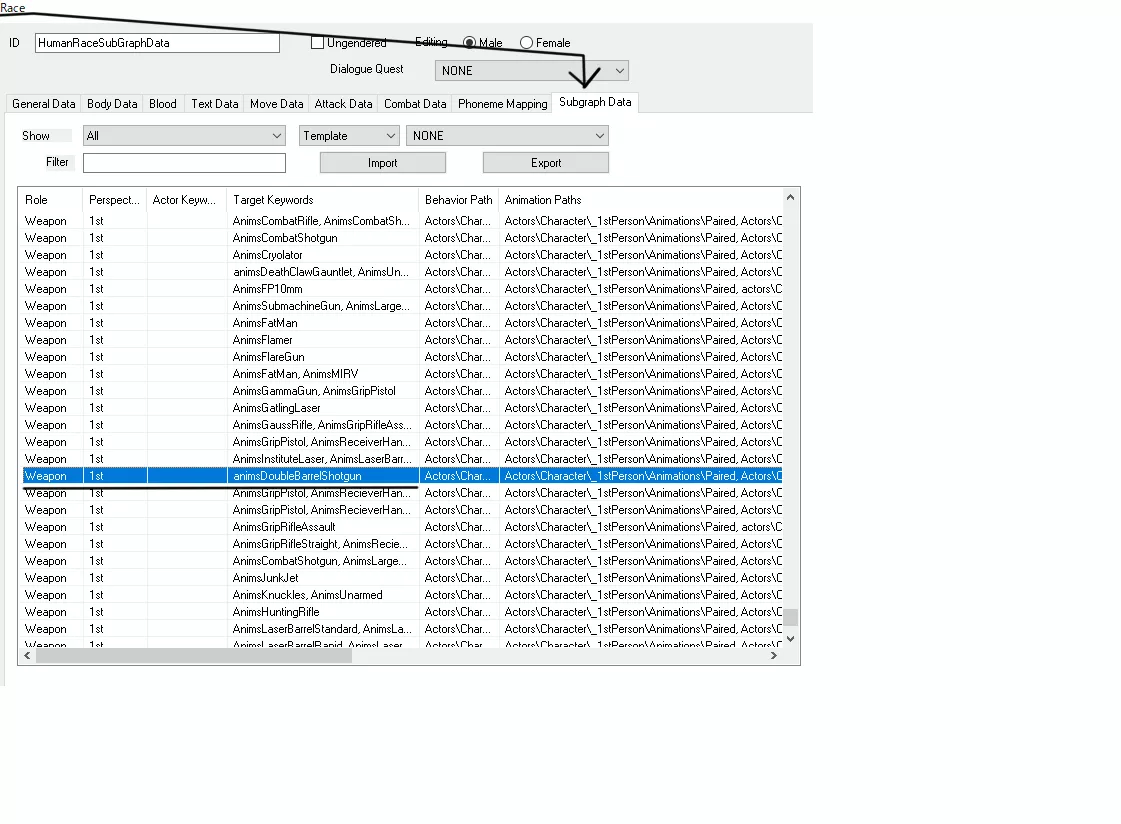Select the Female radio button
This screenshot has height=824, width=1121.
[526, 43]
